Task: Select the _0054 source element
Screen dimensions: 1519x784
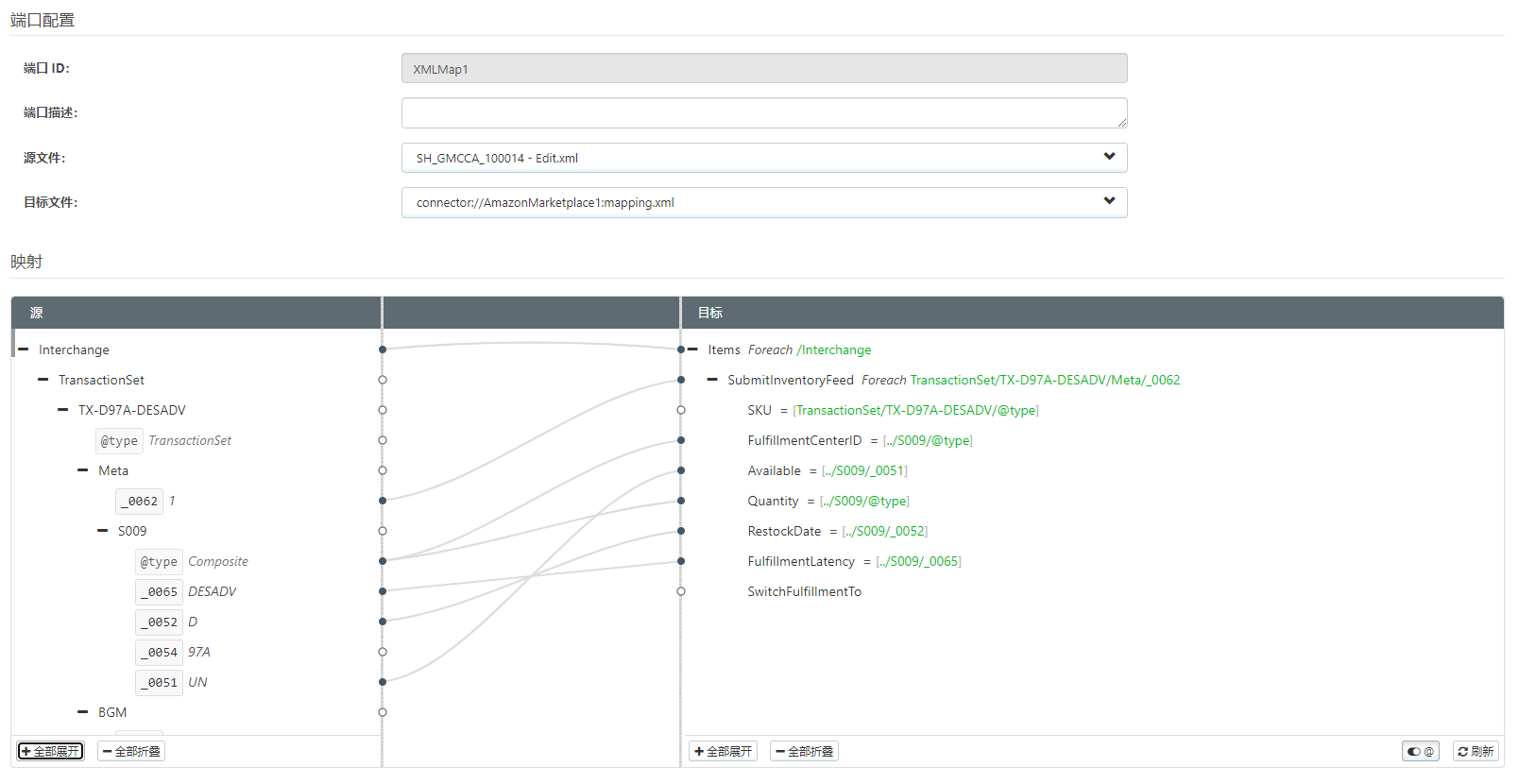Action: [159, 652]
